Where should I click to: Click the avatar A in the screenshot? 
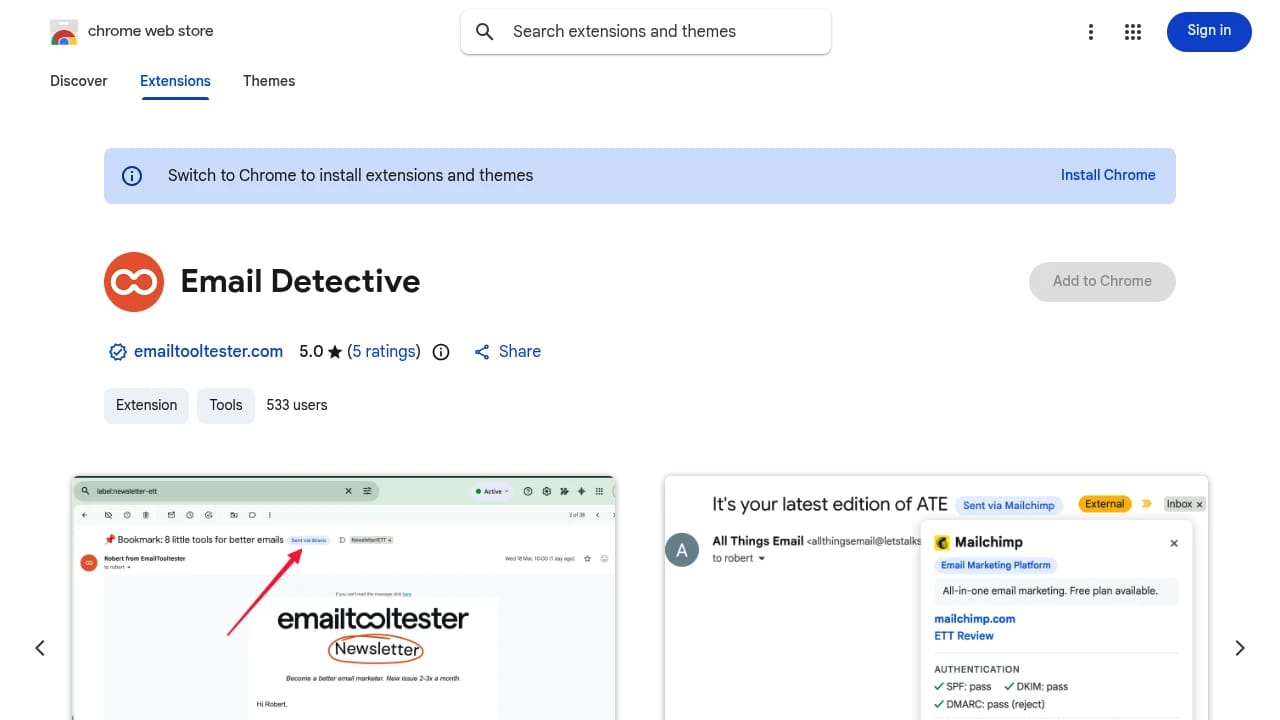(x=682, y=550)
